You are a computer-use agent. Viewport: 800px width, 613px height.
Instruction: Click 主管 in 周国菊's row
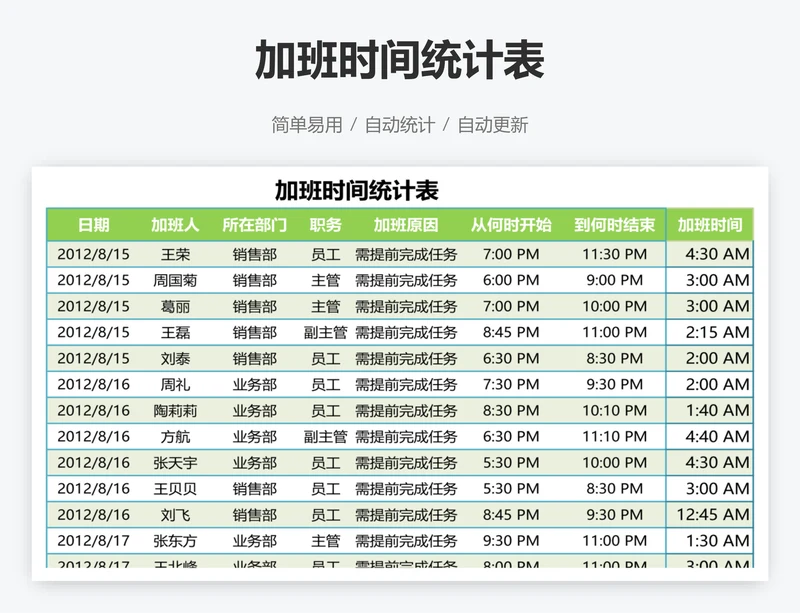click(326, 280)
